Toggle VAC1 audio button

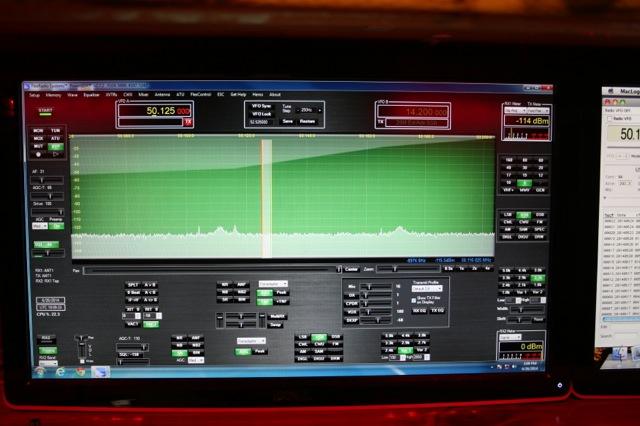133,324
